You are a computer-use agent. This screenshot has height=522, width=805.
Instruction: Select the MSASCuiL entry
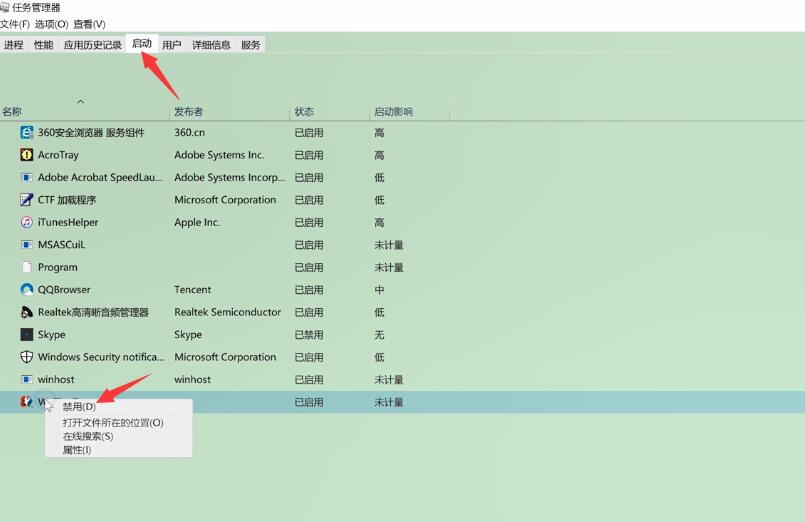pos(62,244)
